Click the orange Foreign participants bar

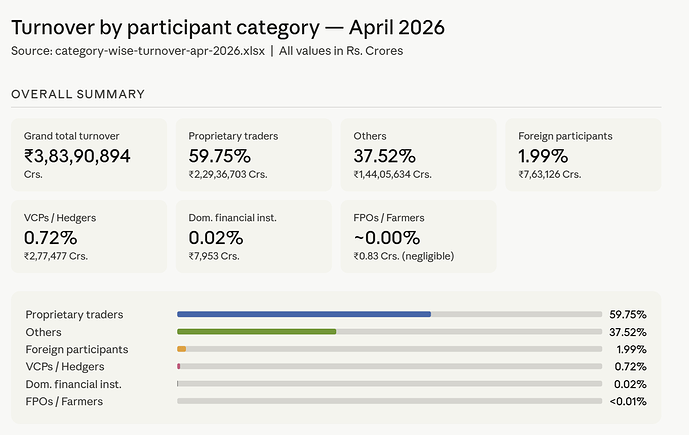tap(181, 349)
